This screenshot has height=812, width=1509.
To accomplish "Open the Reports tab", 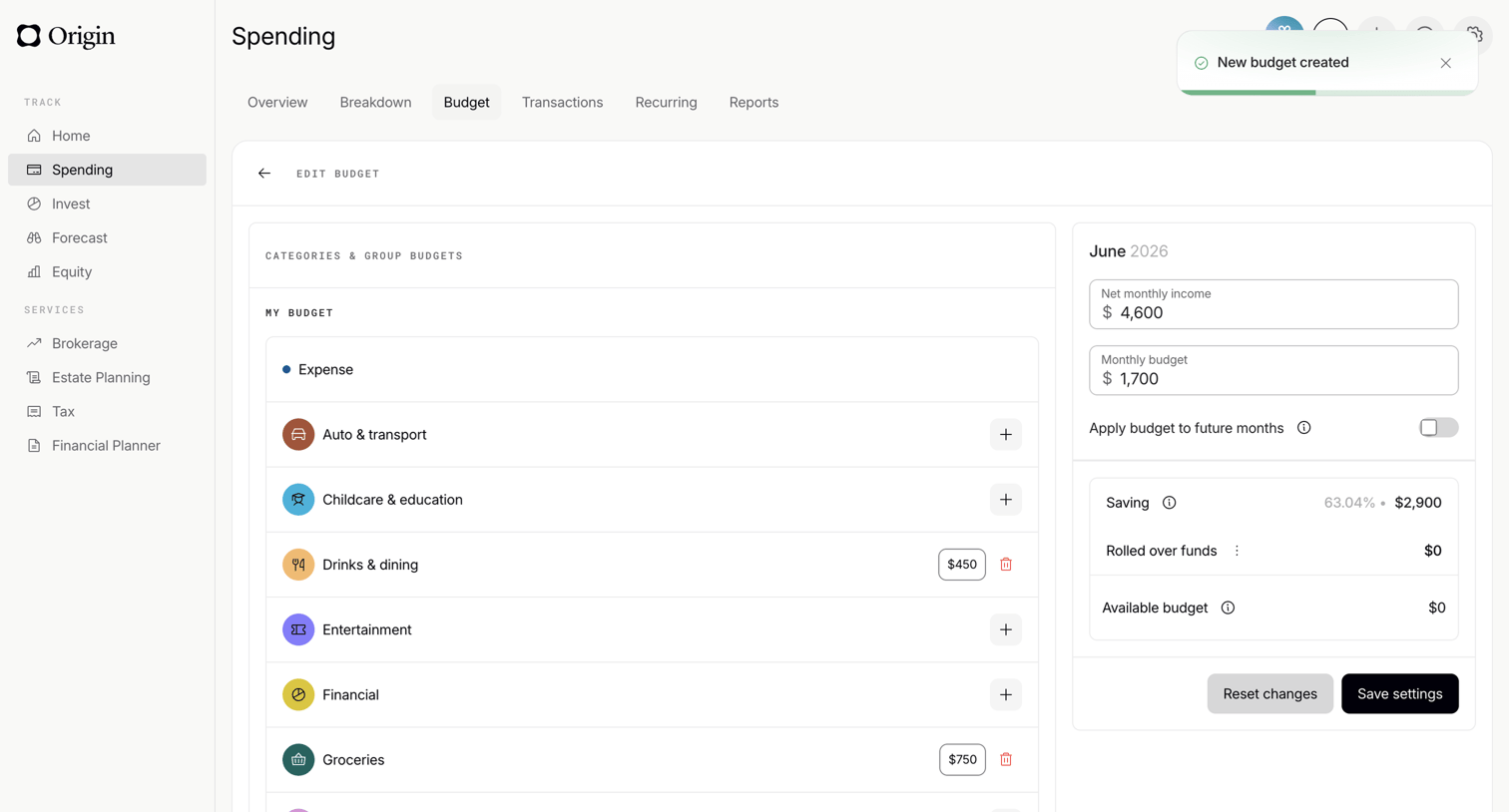I will pyautogui.click(x=754, y=102).
